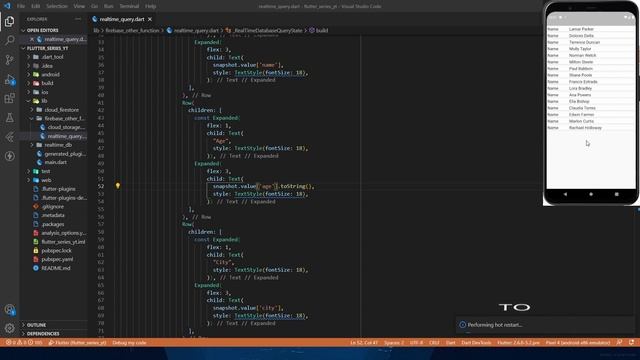Click the feedback icon in status bar
640x360 pixels.
point(619,342)
